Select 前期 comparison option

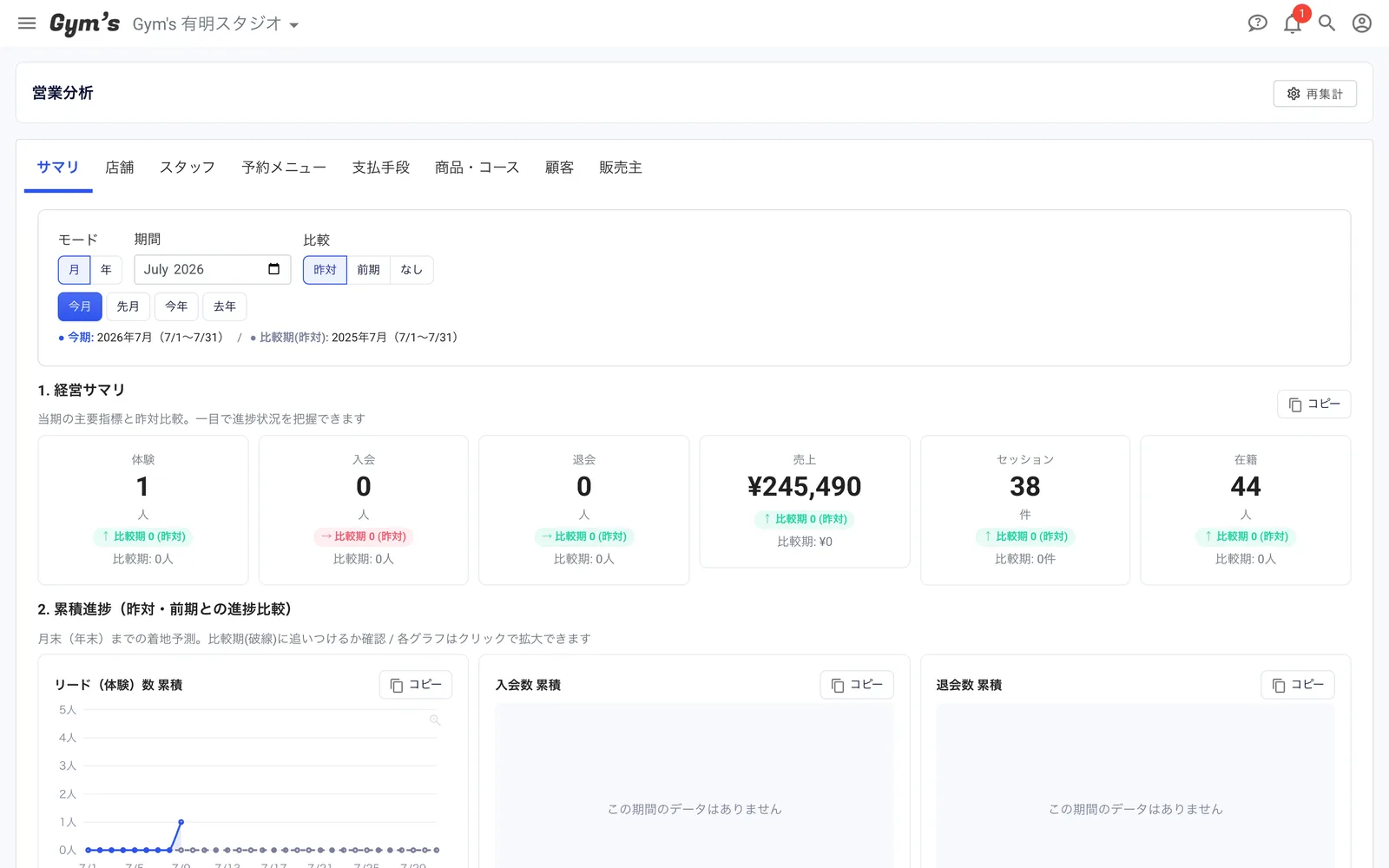(x=369, y=270)
